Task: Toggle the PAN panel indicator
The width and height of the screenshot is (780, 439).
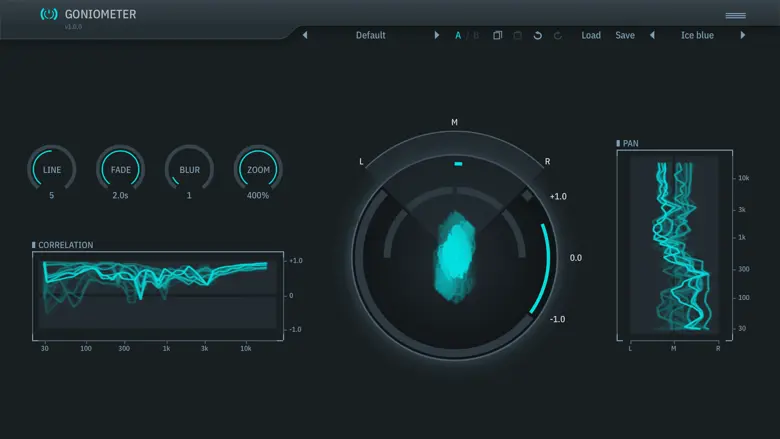Action: click(618, 143)
